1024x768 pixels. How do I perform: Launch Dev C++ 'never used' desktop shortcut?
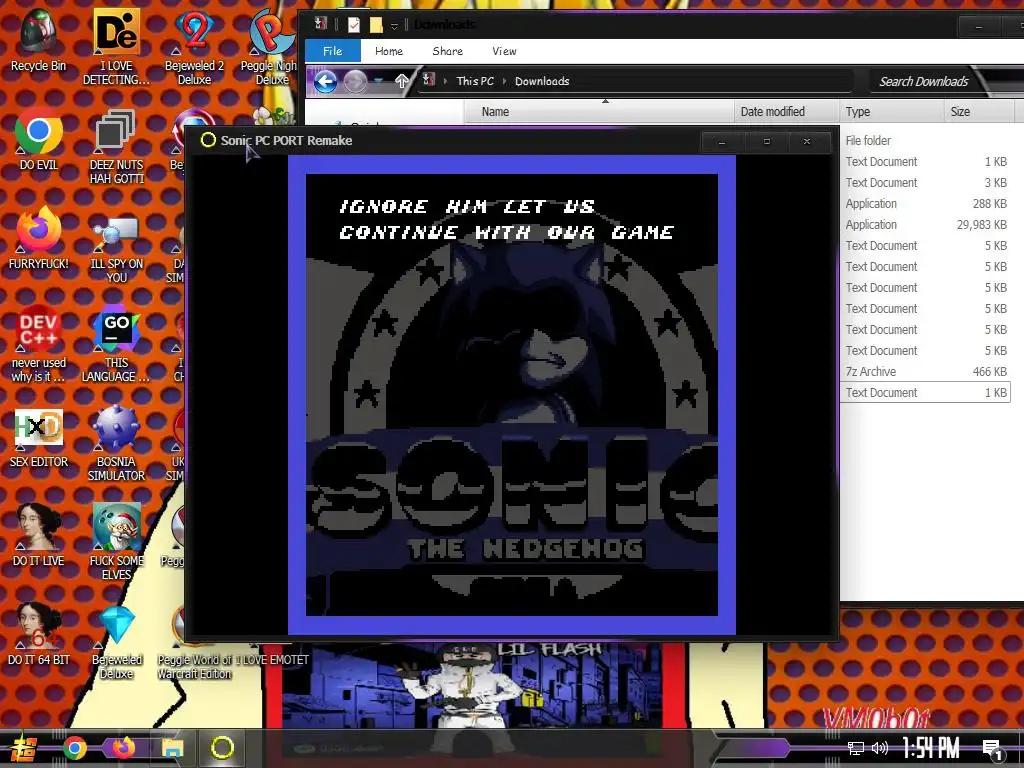click(39, 344)
